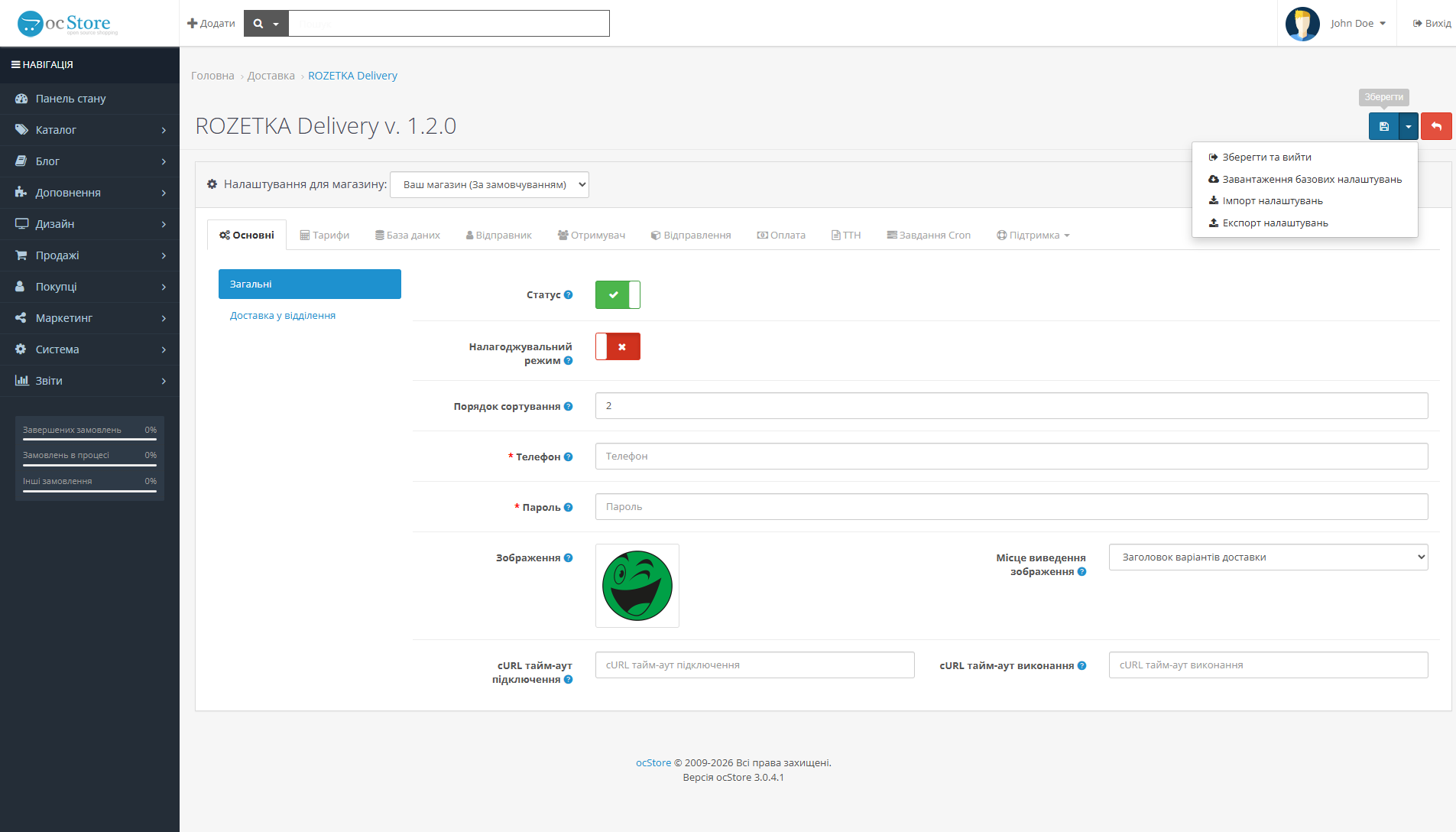Viewport: 1456px width, 832px height.
Task: Open the image output place dropdown
Action: pos(1268,557)
